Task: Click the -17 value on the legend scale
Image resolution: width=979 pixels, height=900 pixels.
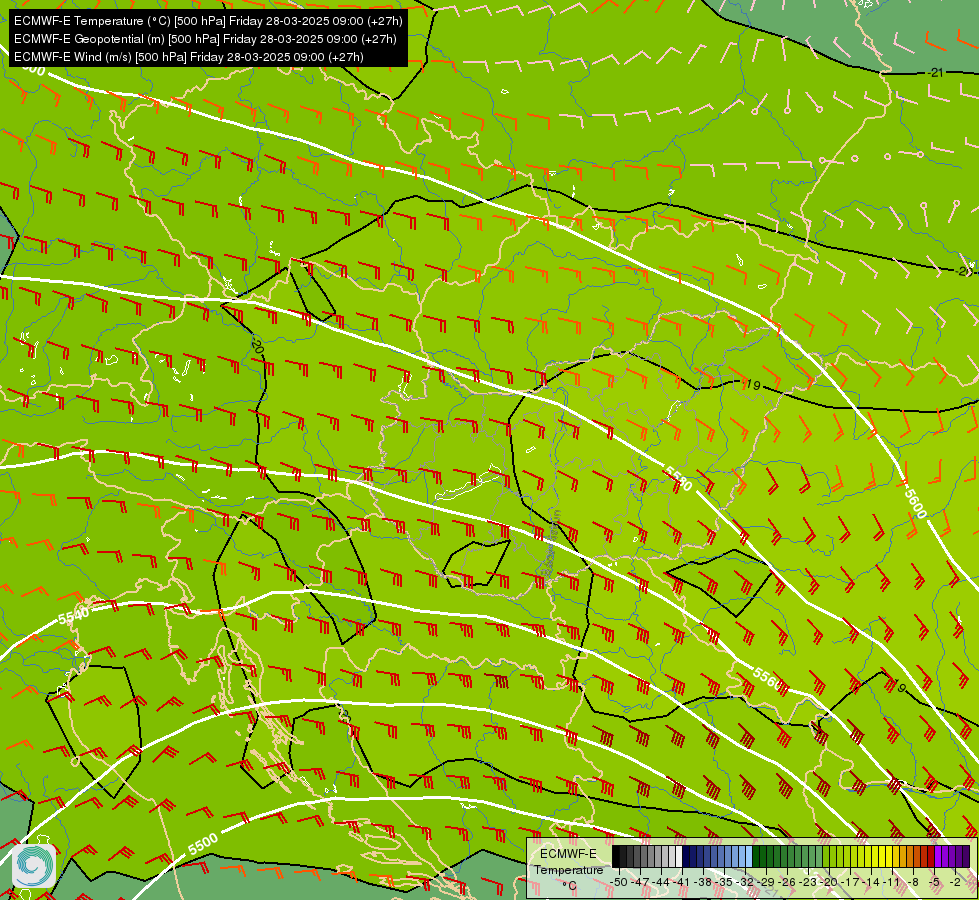Action: pyautogui.click(x=850, y=882)
